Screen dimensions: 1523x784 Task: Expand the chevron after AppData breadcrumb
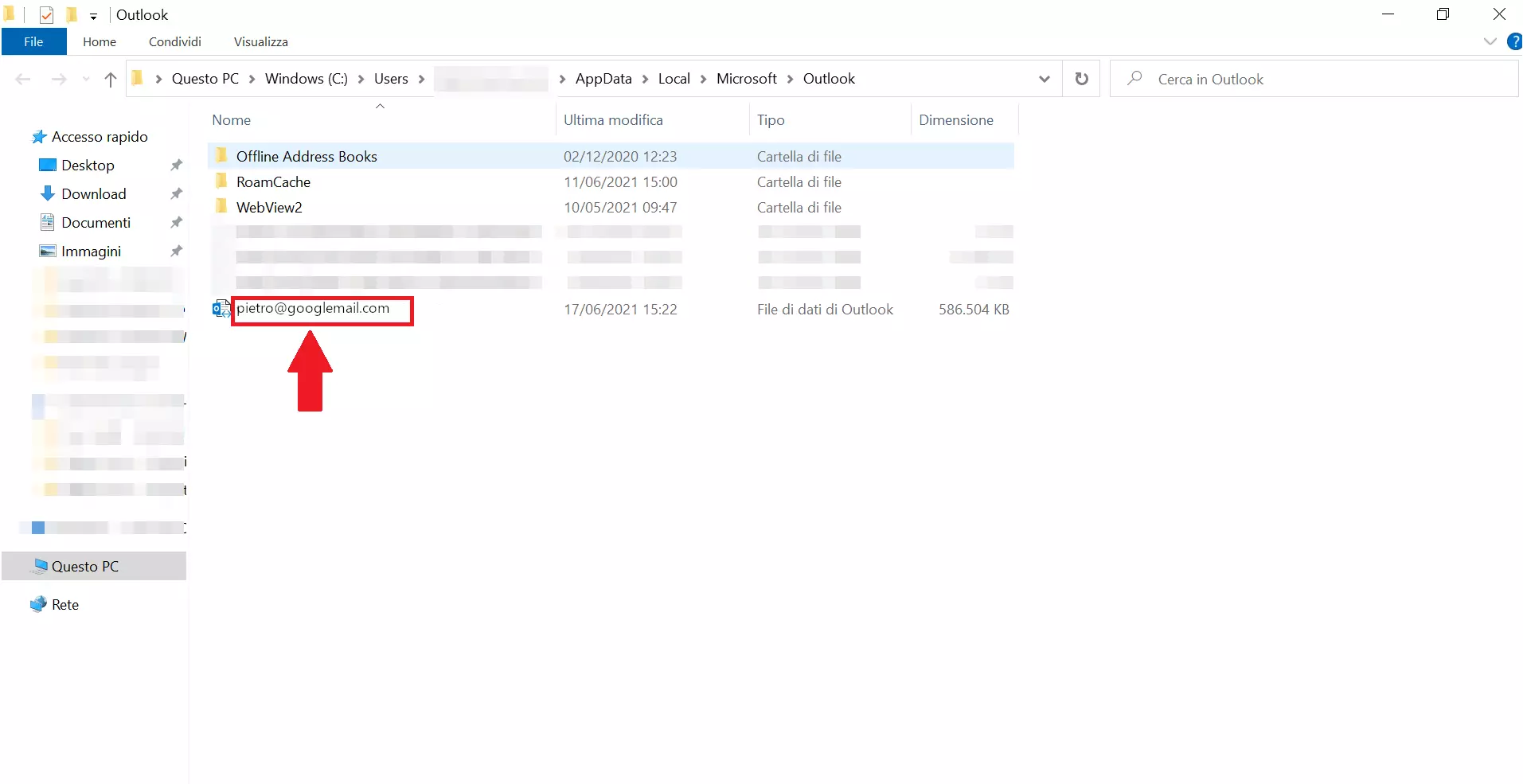click(645, 79)
